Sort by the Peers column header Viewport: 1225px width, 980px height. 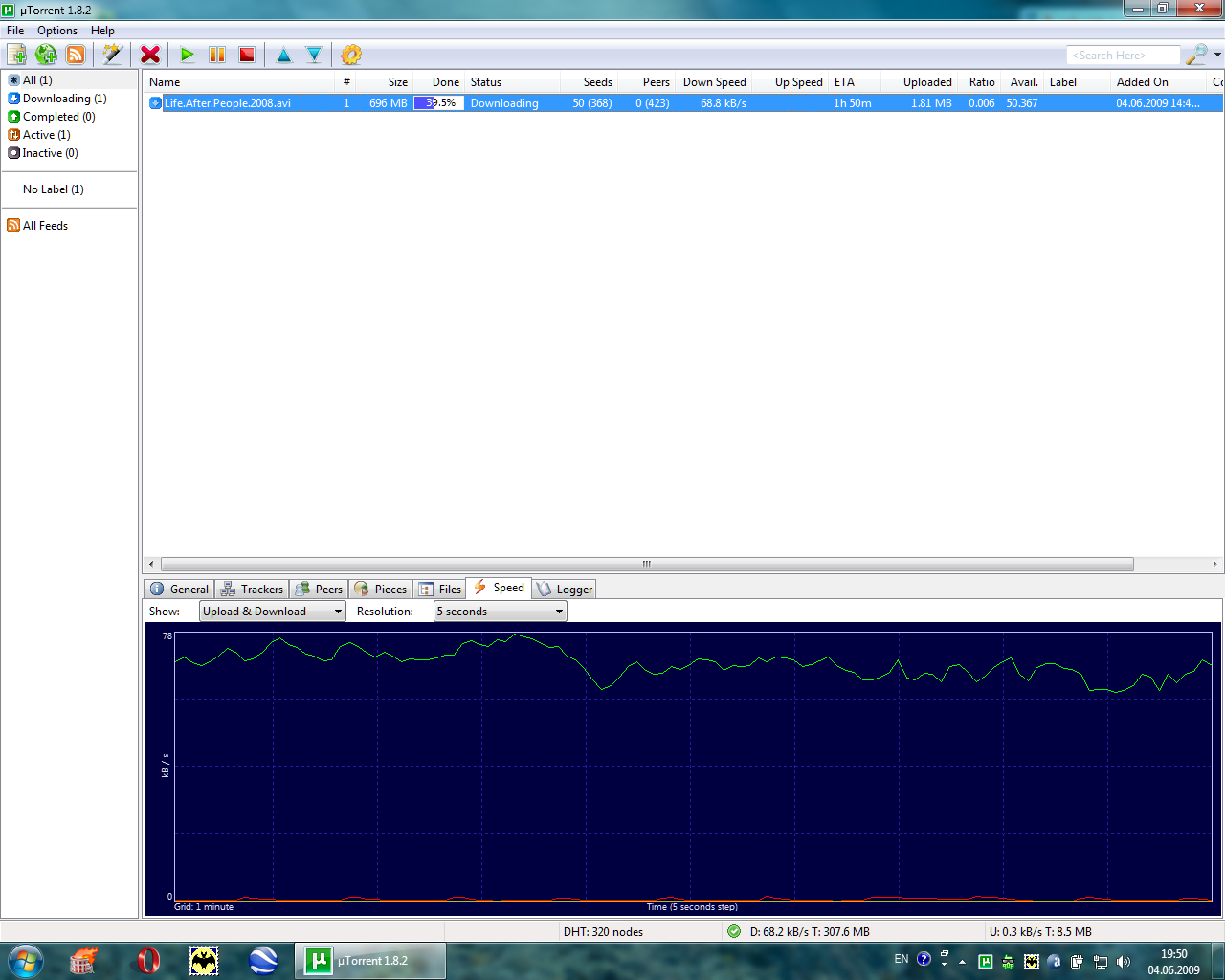tap(646, 82)
